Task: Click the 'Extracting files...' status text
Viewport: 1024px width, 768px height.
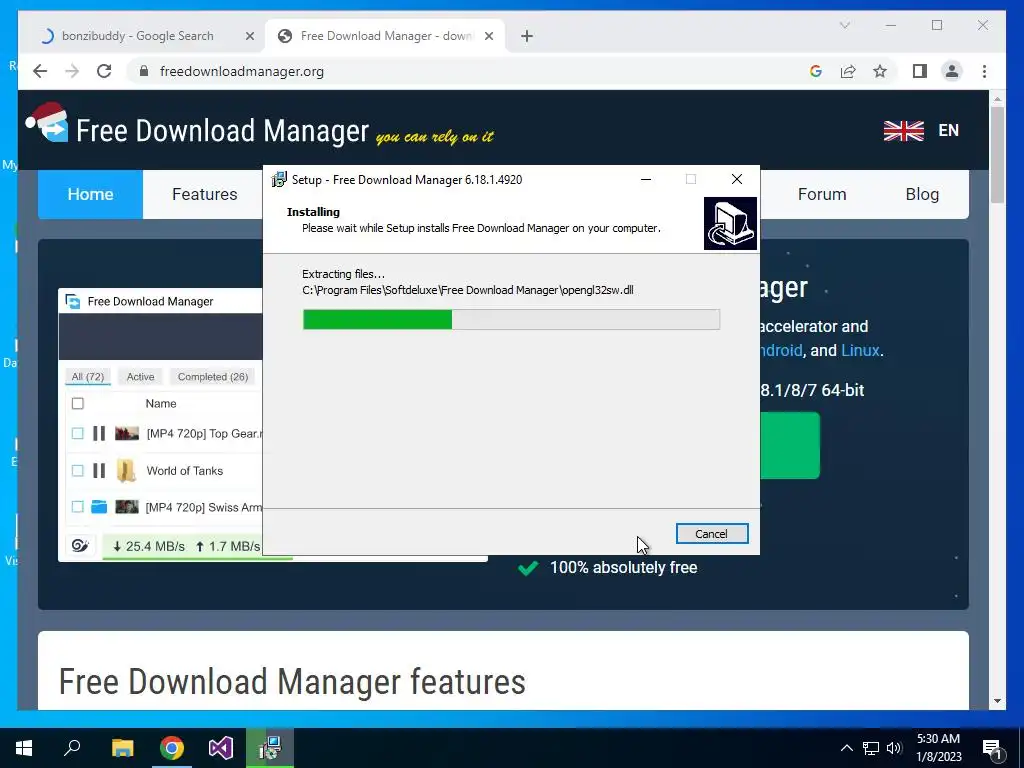Action: pyautogui.click(x=344, y=274)
